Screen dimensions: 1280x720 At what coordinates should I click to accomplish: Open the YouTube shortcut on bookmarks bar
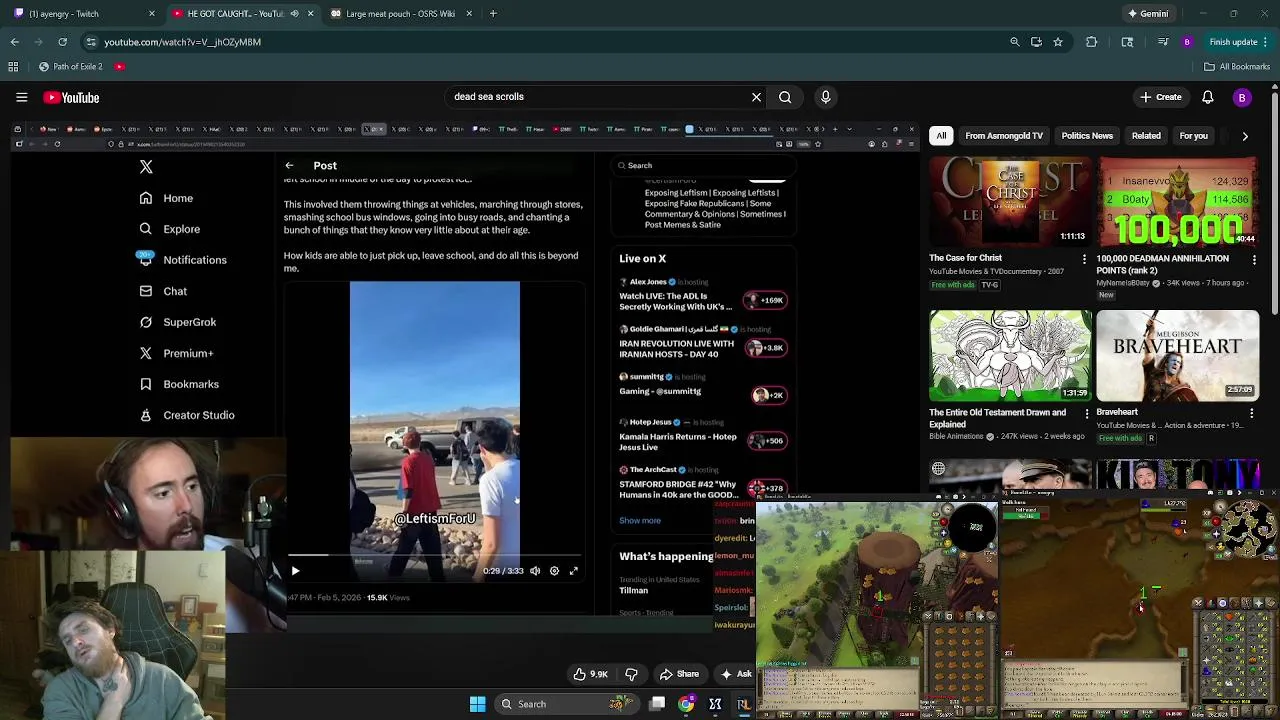[119, 66]
